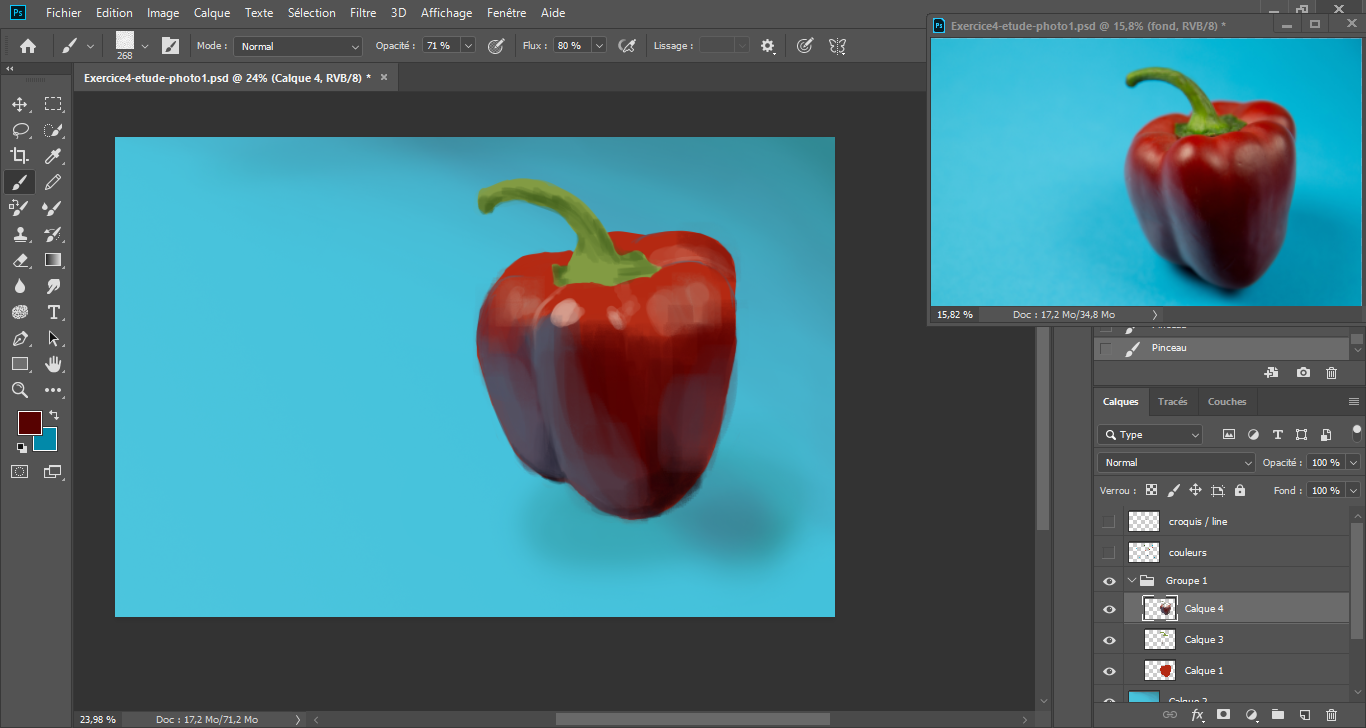Viewport: 1366px width, 728px height.
Task: Expand the brush Opacité percentage dropdown
Action: coord(467,46)
